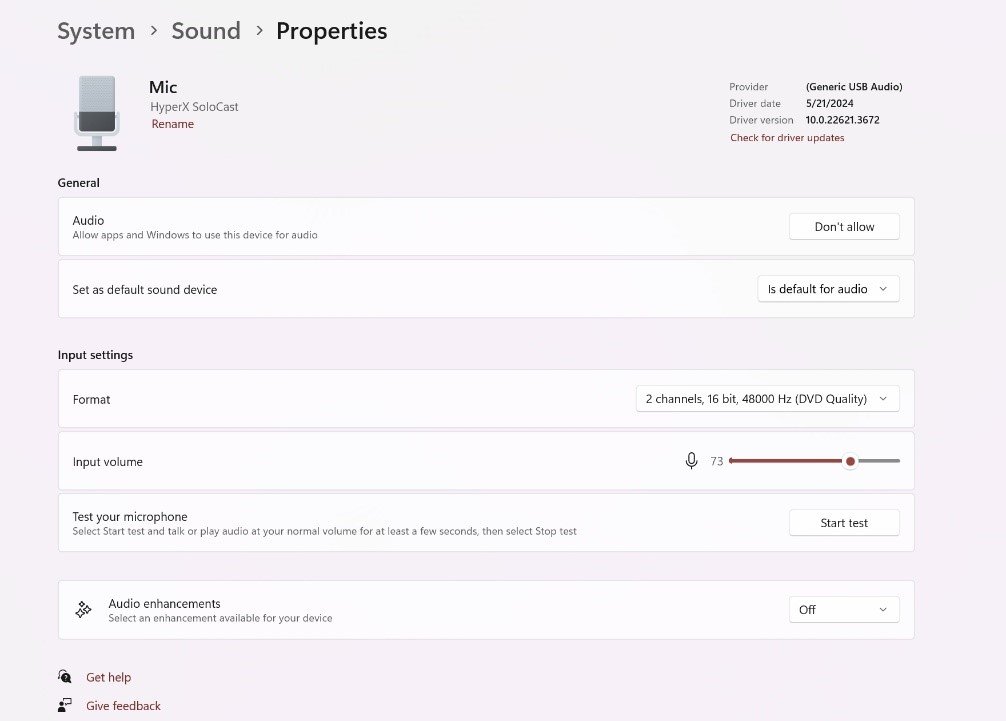This screenshot has width=1006, height=721.
Task: Click the Properties breadcrumb heading
Action: [331, 31]
